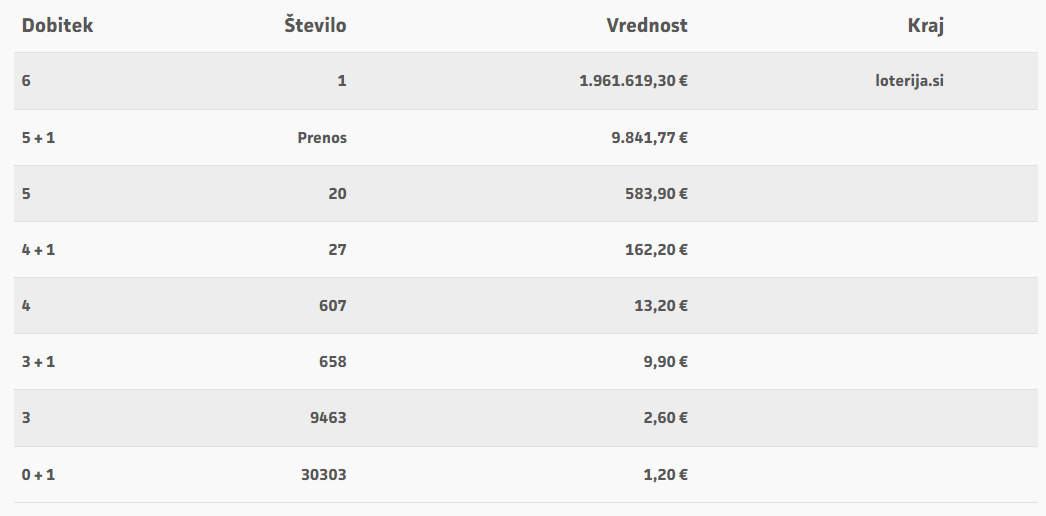Click the count 658

click(333, 362)
